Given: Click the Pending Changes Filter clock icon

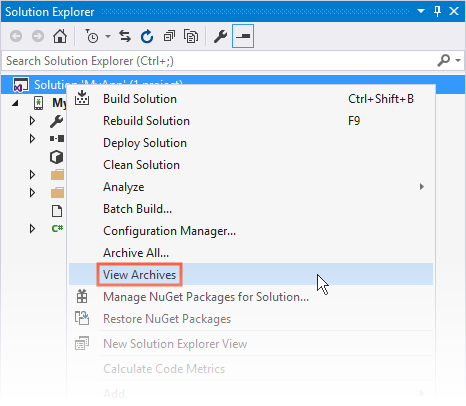Looking at the screenshot, I should point(92,36).
